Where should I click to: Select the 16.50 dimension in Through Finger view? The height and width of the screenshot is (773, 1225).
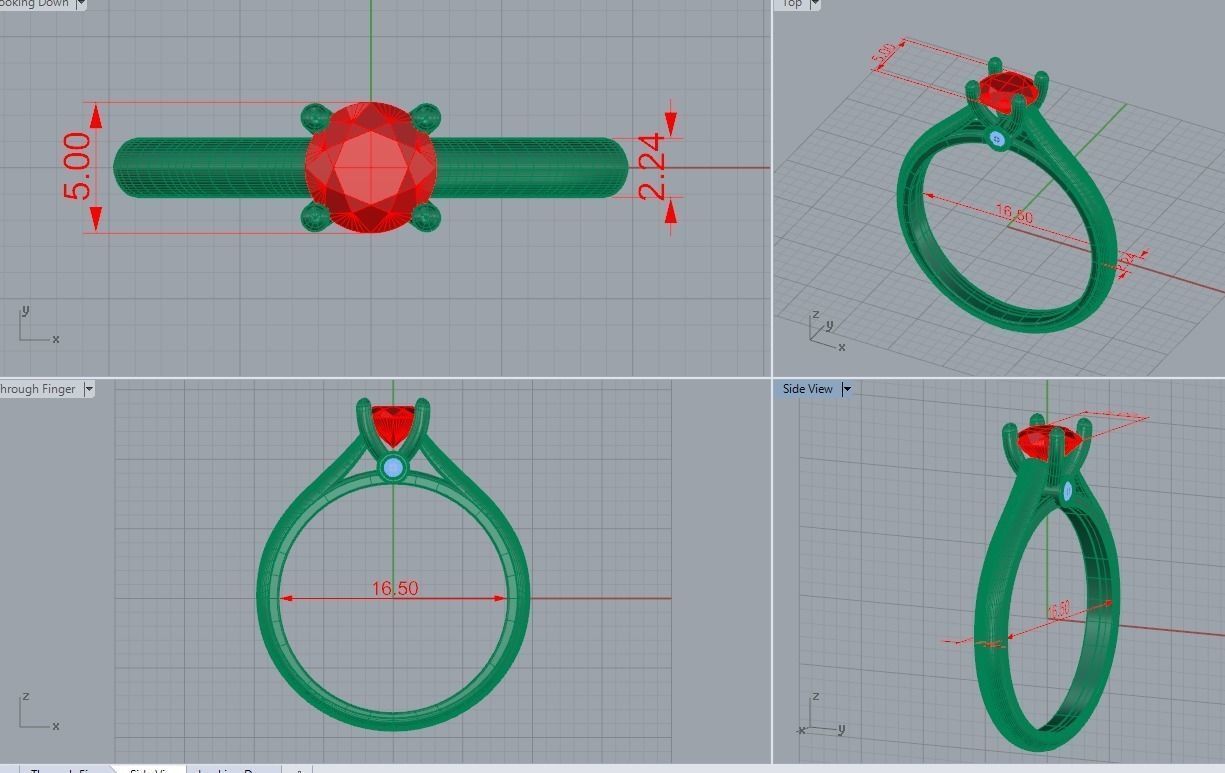[x=395, y=588]
